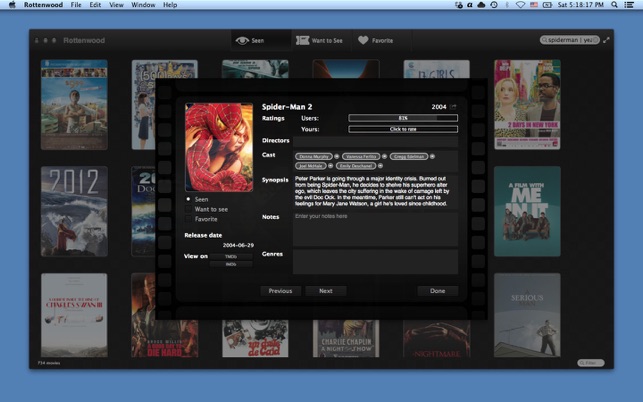Viewport: 643px width, 402px height.
Task: Click the Next button
Action: pyautogui.click(x=325, y=291)
